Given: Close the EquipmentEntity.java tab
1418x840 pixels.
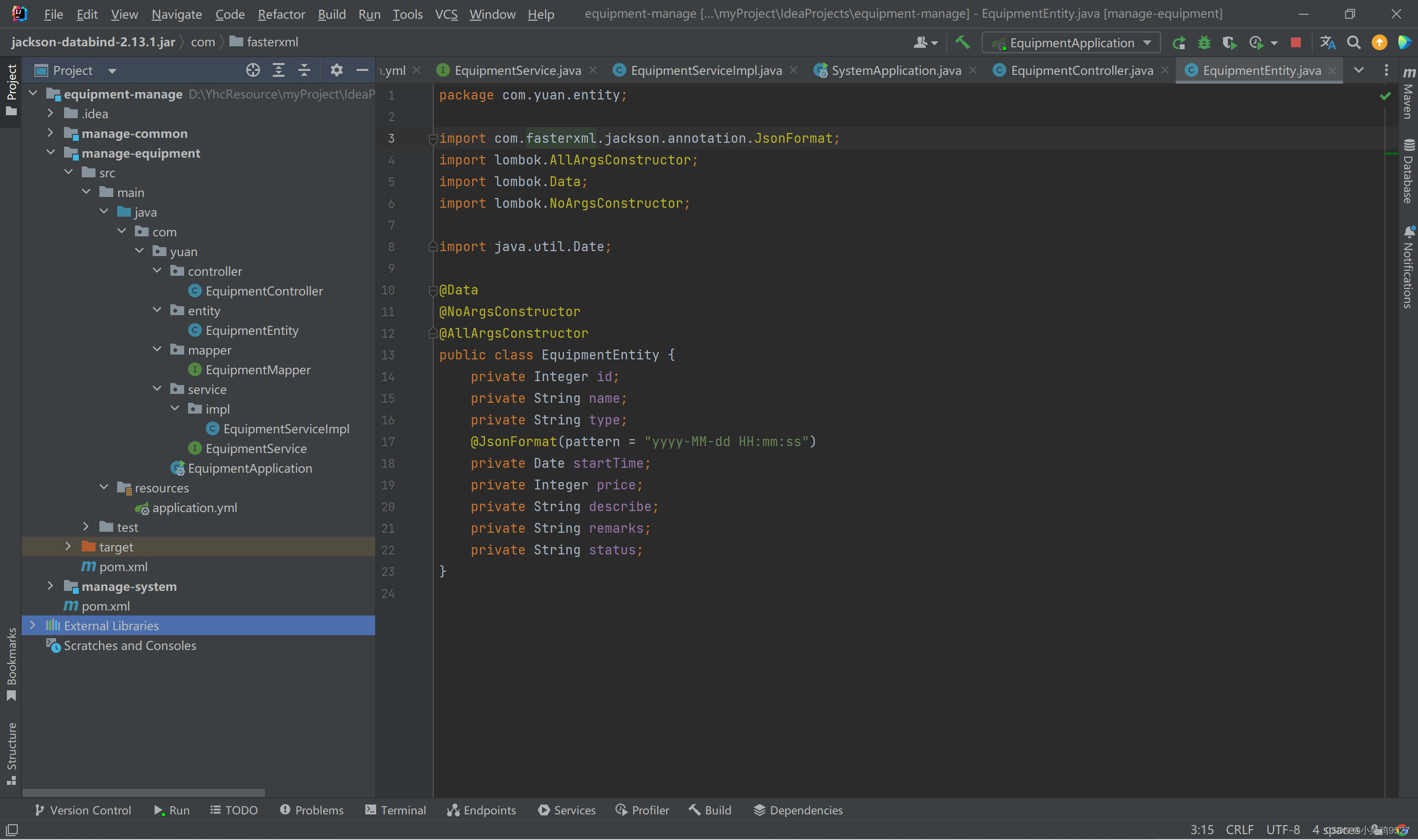Looking at the screenshot, I should click(x=1332, y=71).
